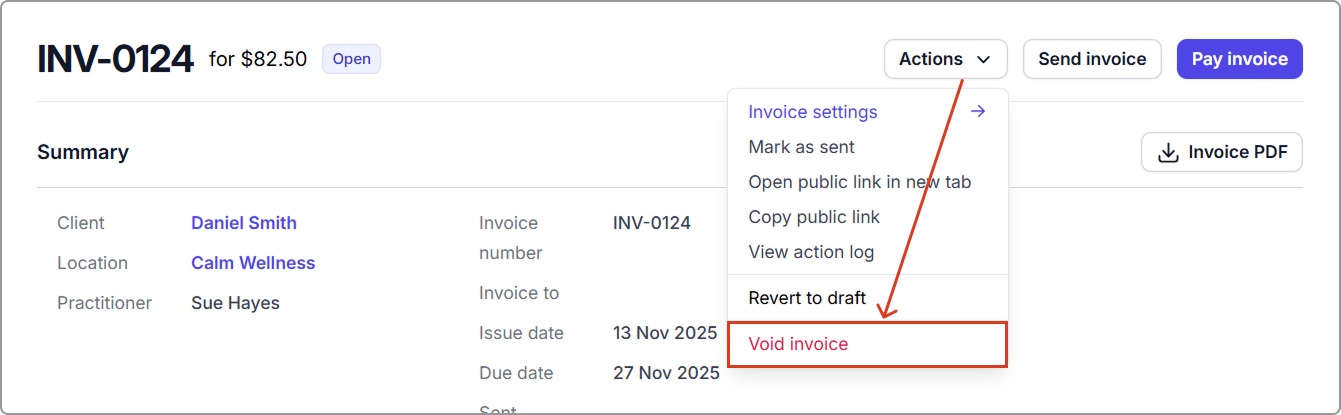Follow the Calm Wellness location link
The width and height of the screenshot is (1341, 415).
[x=253, y=263]
